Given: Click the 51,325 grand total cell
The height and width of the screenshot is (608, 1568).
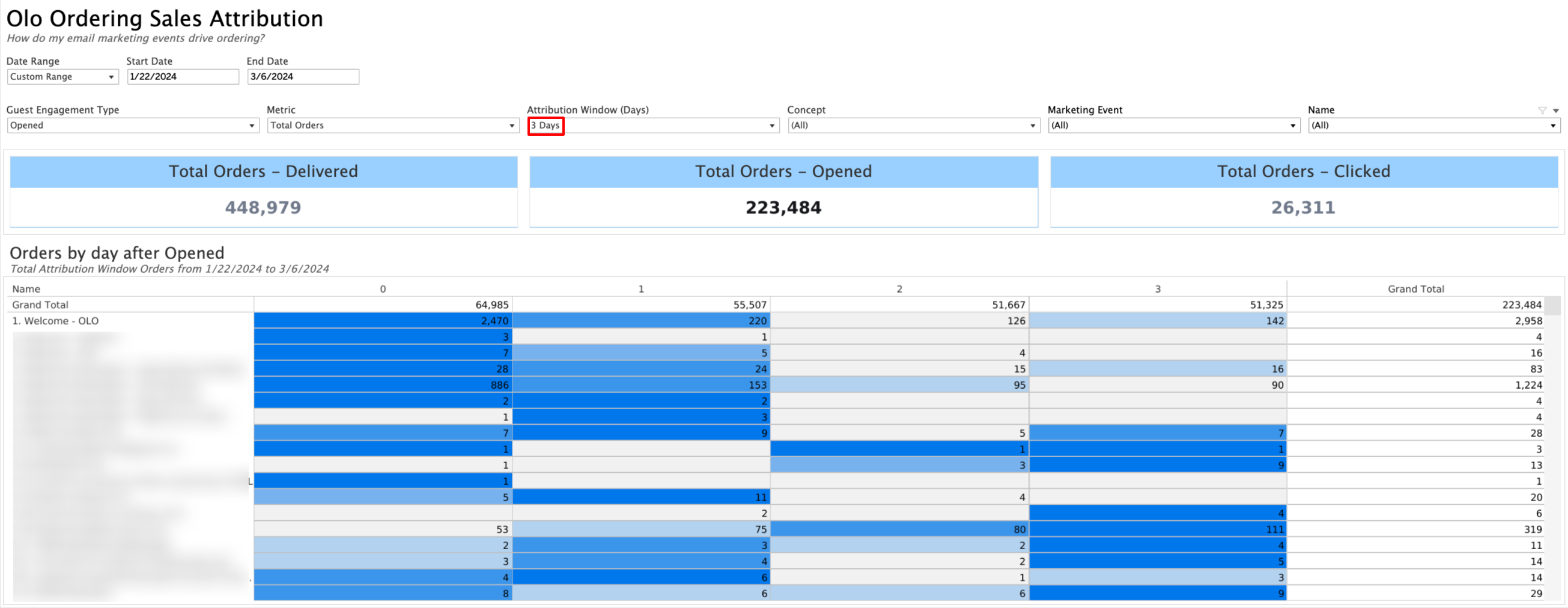Looking at the screenshot, I should point(1158,305).
